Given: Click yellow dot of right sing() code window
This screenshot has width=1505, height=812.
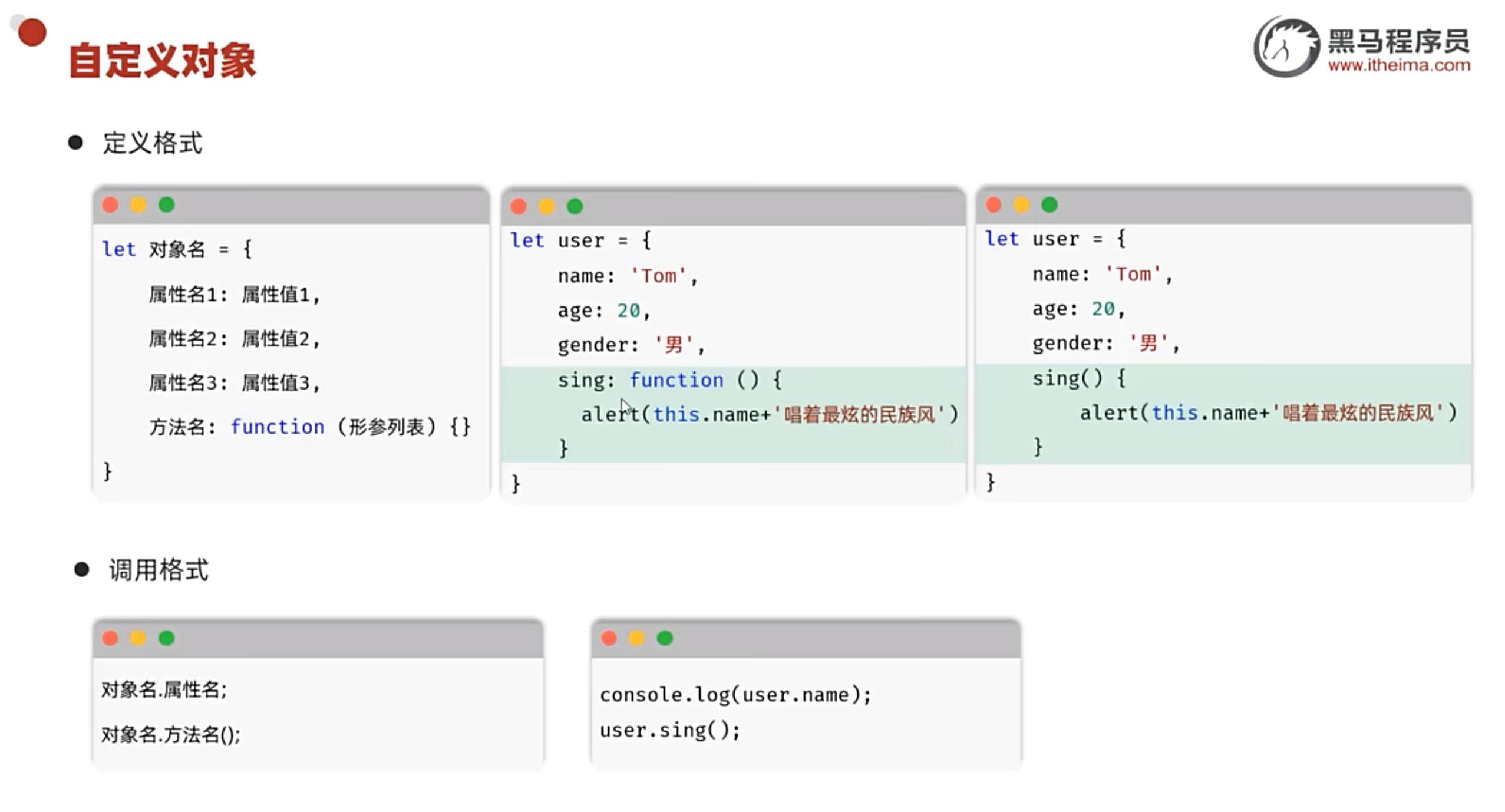Looking at the screenshot, I should (x=1021, y=204).
